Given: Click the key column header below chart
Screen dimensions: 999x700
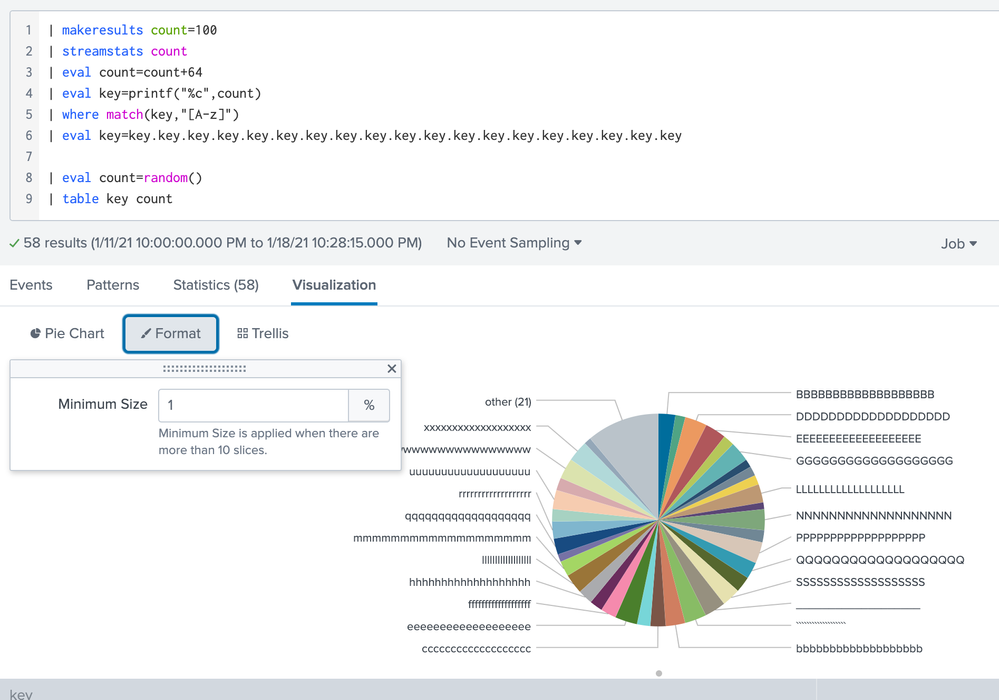Looking at the screenshot, I should (21, 694).
